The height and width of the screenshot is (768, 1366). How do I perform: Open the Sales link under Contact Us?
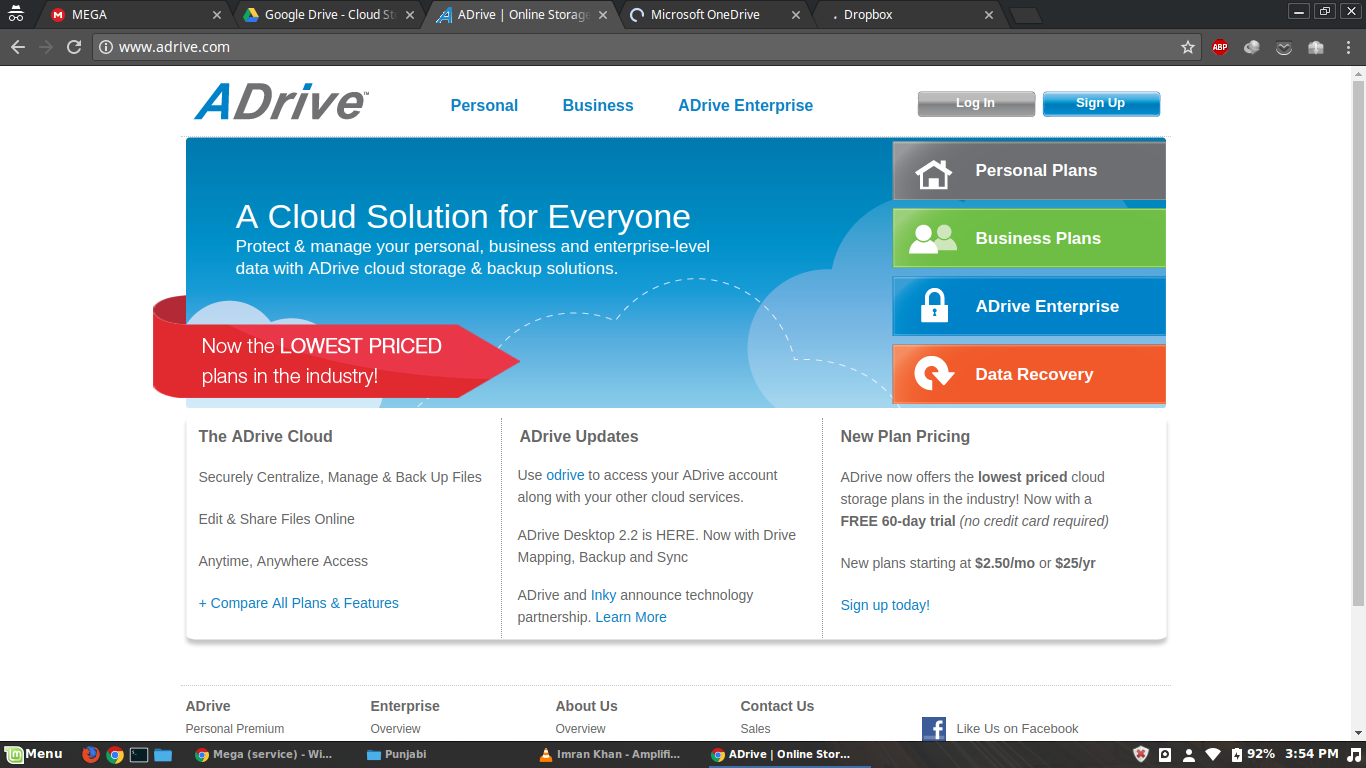point(755,729)
